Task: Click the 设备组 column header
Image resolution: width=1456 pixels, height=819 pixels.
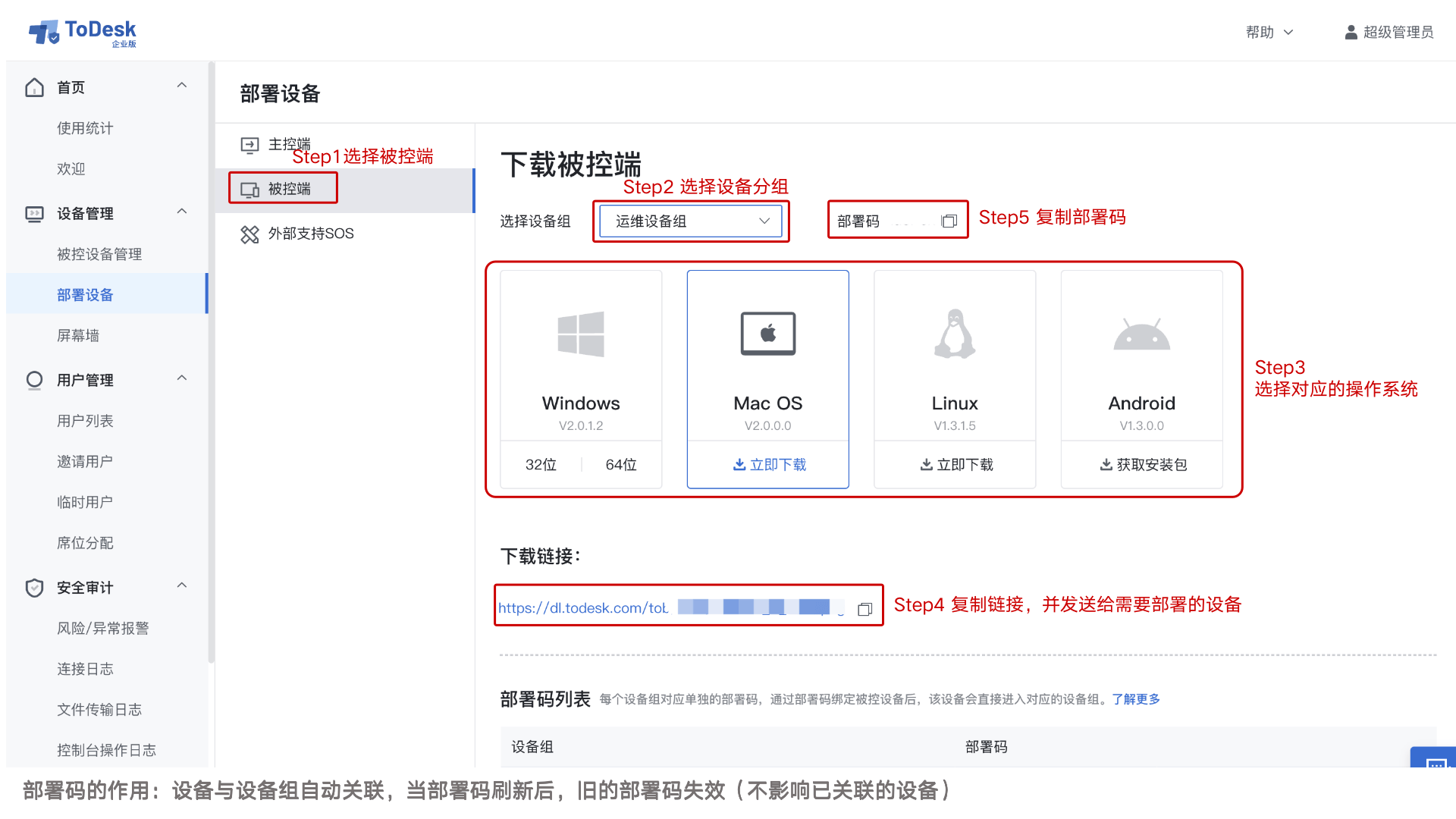Action: pyautogui.click(x=532, y=747)
